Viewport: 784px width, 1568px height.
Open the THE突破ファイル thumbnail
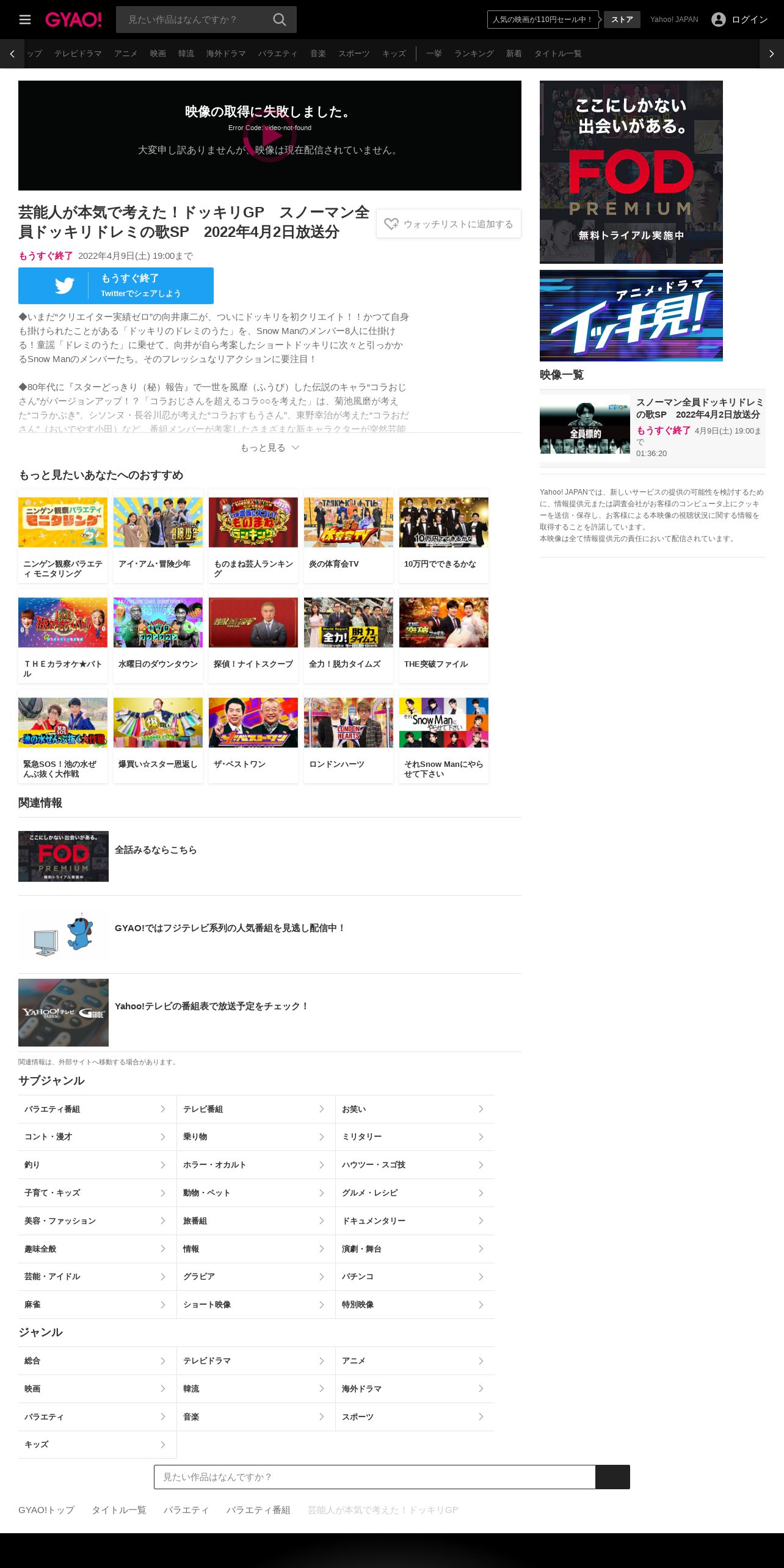[444, 622]
